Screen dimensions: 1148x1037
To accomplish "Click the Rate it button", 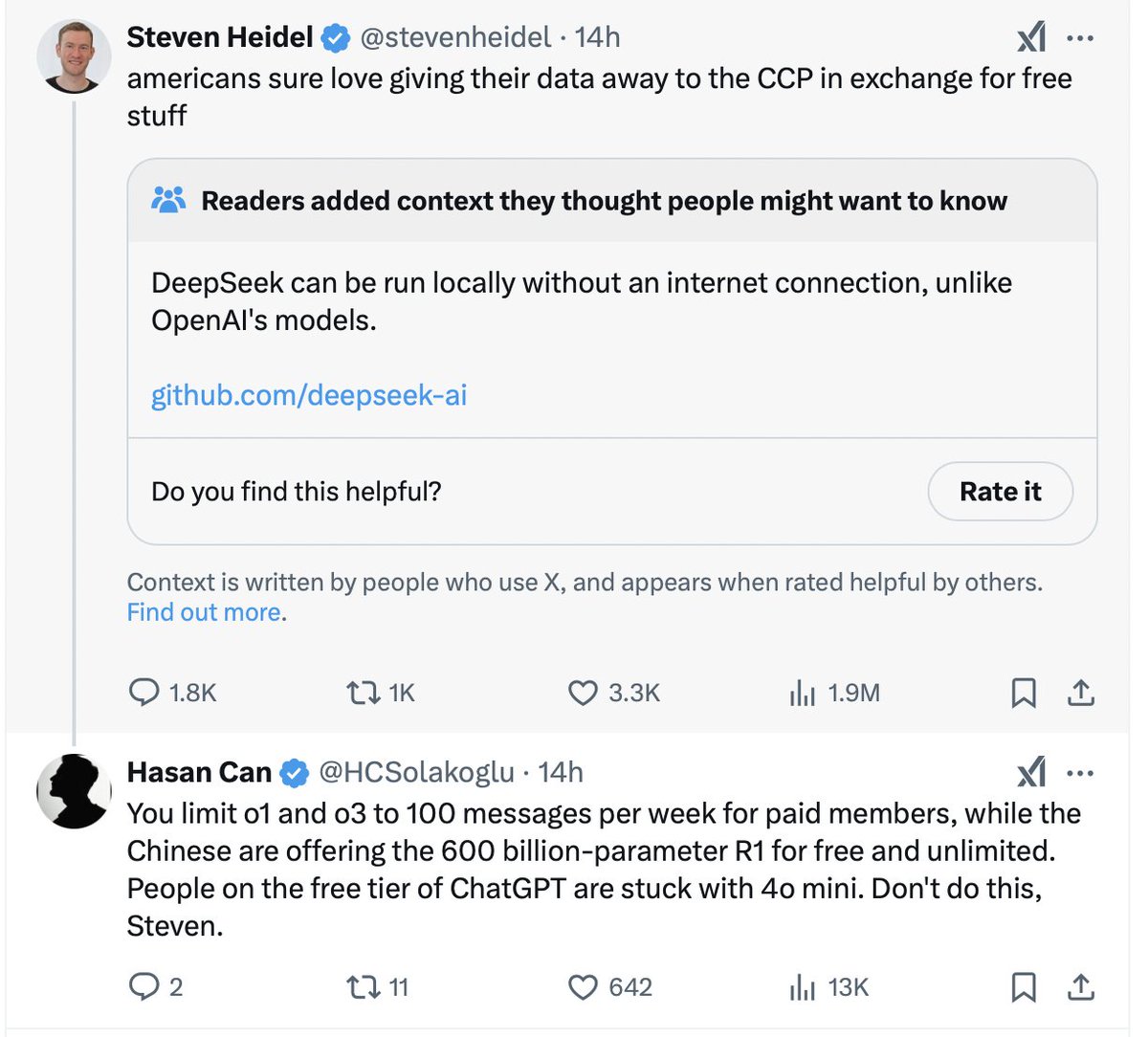I will point(1000,492).
